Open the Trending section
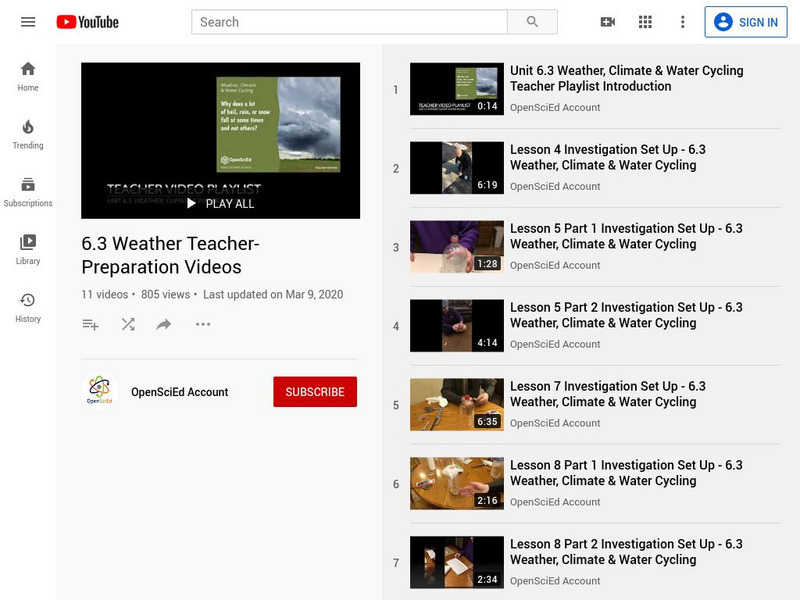This screenshot has height=600, width=800. pos(28,133)
